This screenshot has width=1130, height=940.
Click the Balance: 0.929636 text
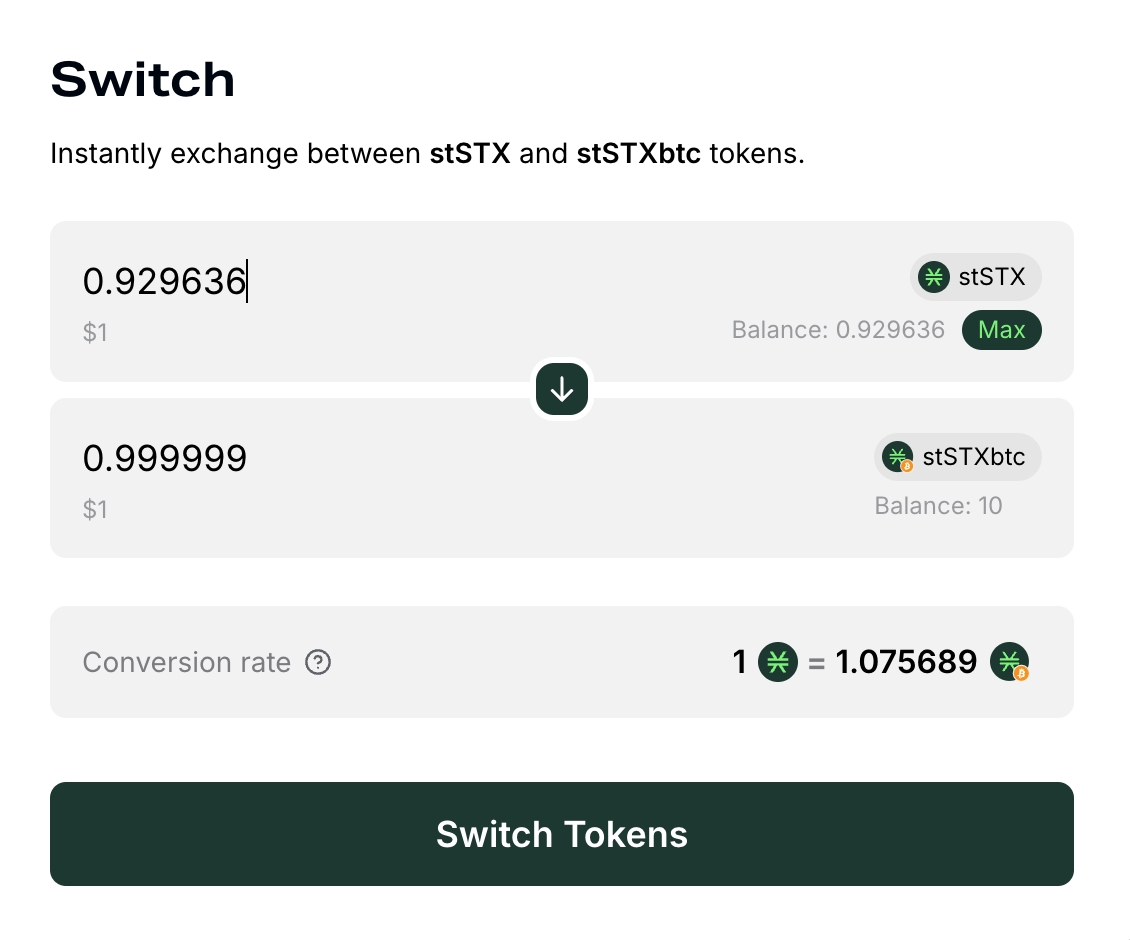point(838,330)
